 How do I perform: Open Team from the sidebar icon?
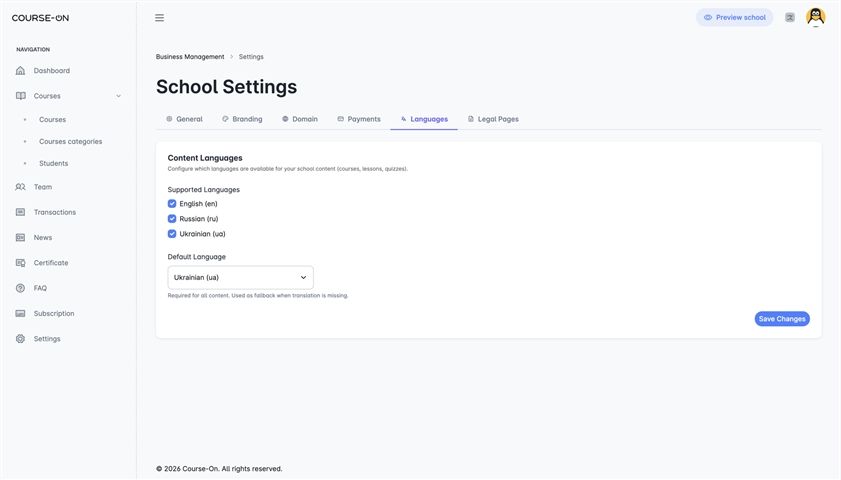20,187
